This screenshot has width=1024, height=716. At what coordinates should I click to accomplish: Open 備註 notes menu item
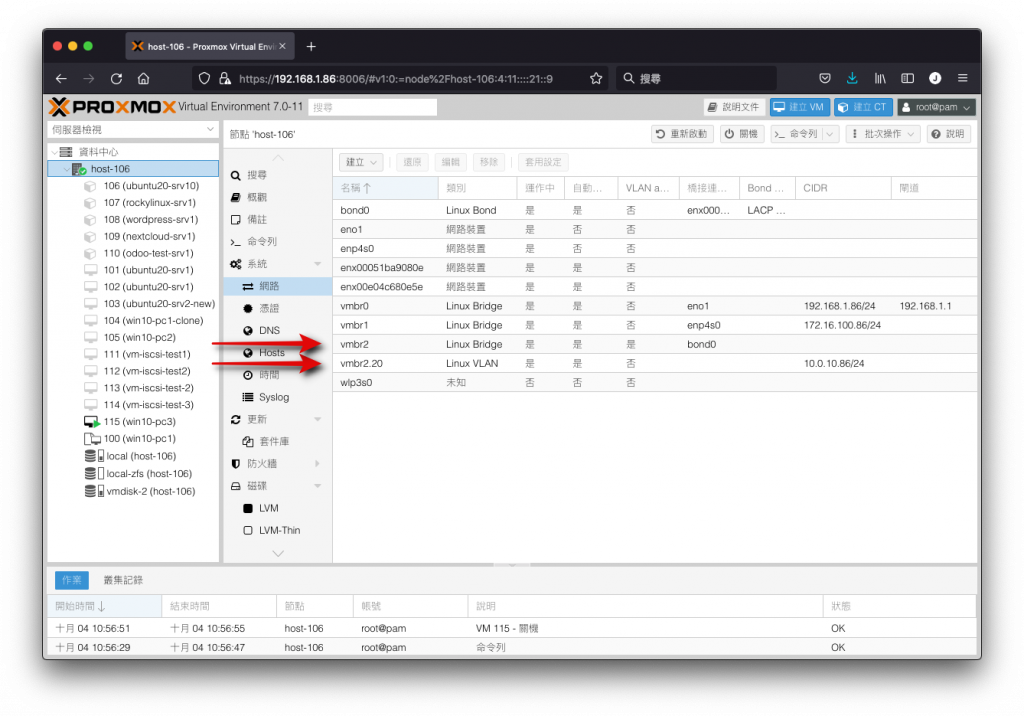278,220
